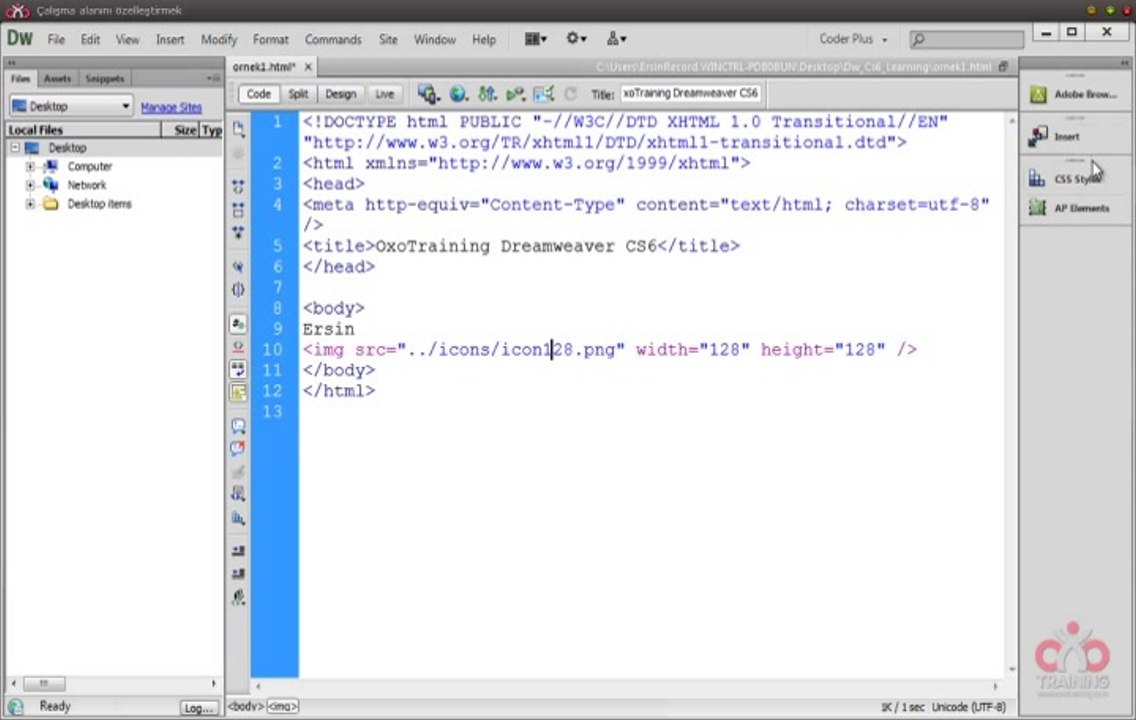The width and height of the screenshot is (1136, 720).
Task: Switch to the Snippets tab
Action: [x=104, y=78]
